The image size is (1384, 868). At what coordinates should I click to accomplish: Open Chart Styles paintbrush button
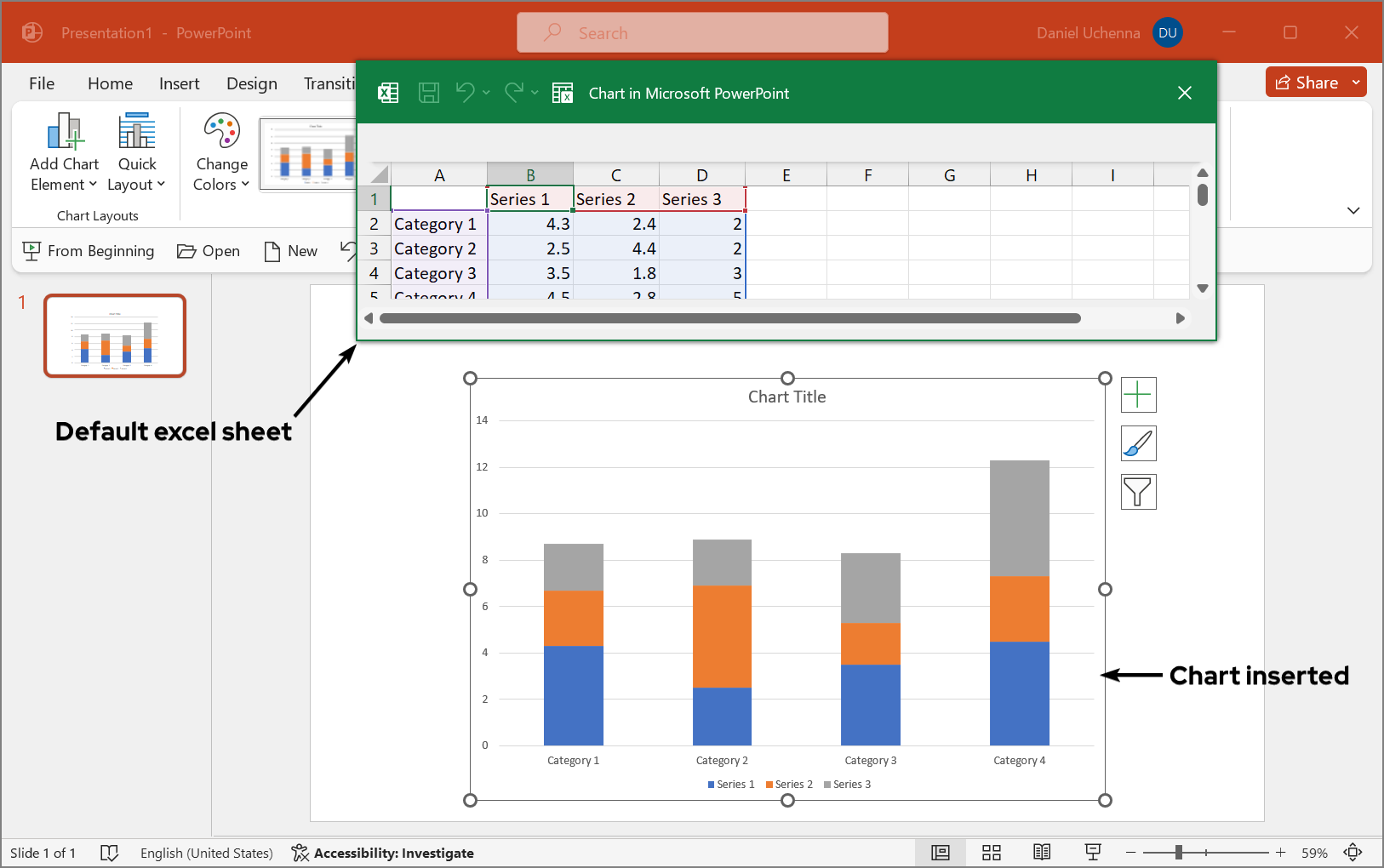[x=1138, y=443]
